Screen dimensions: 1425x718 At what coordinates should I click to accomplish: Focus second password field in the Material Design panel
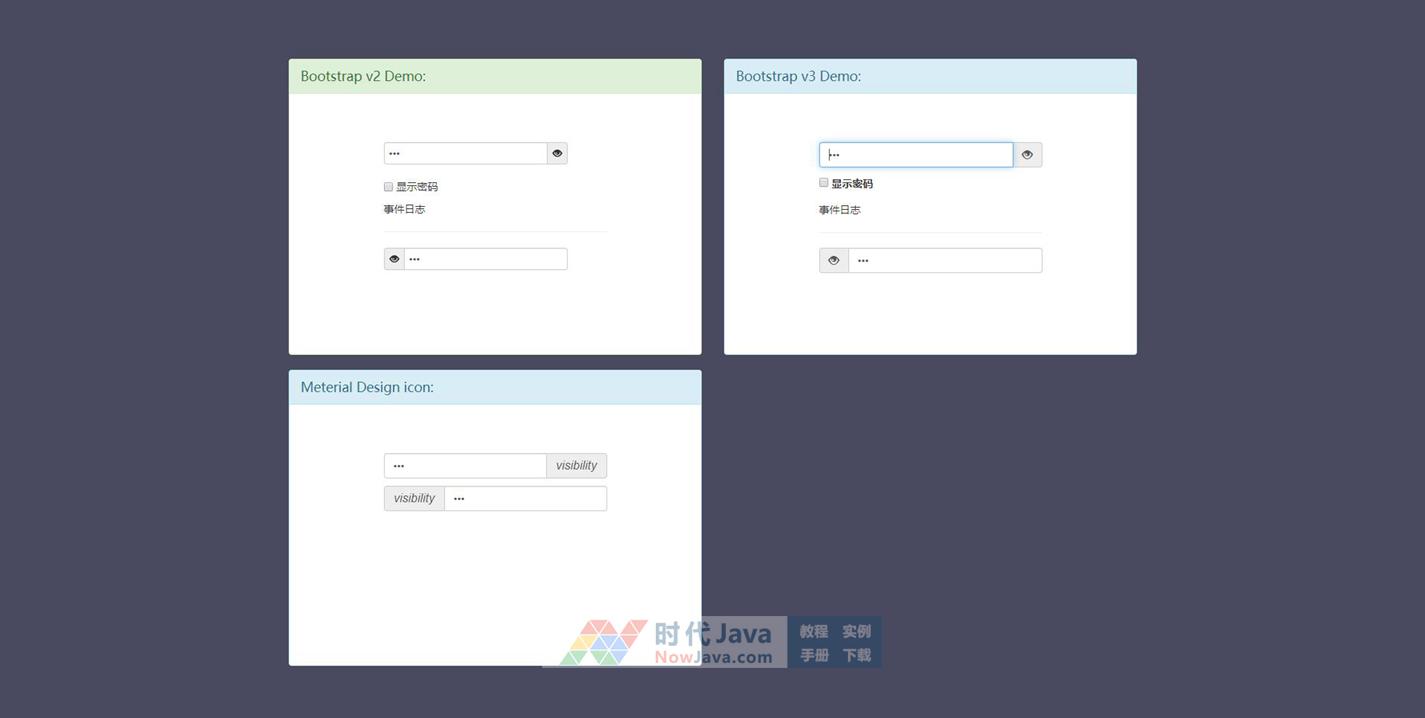(x=525, y=498)
